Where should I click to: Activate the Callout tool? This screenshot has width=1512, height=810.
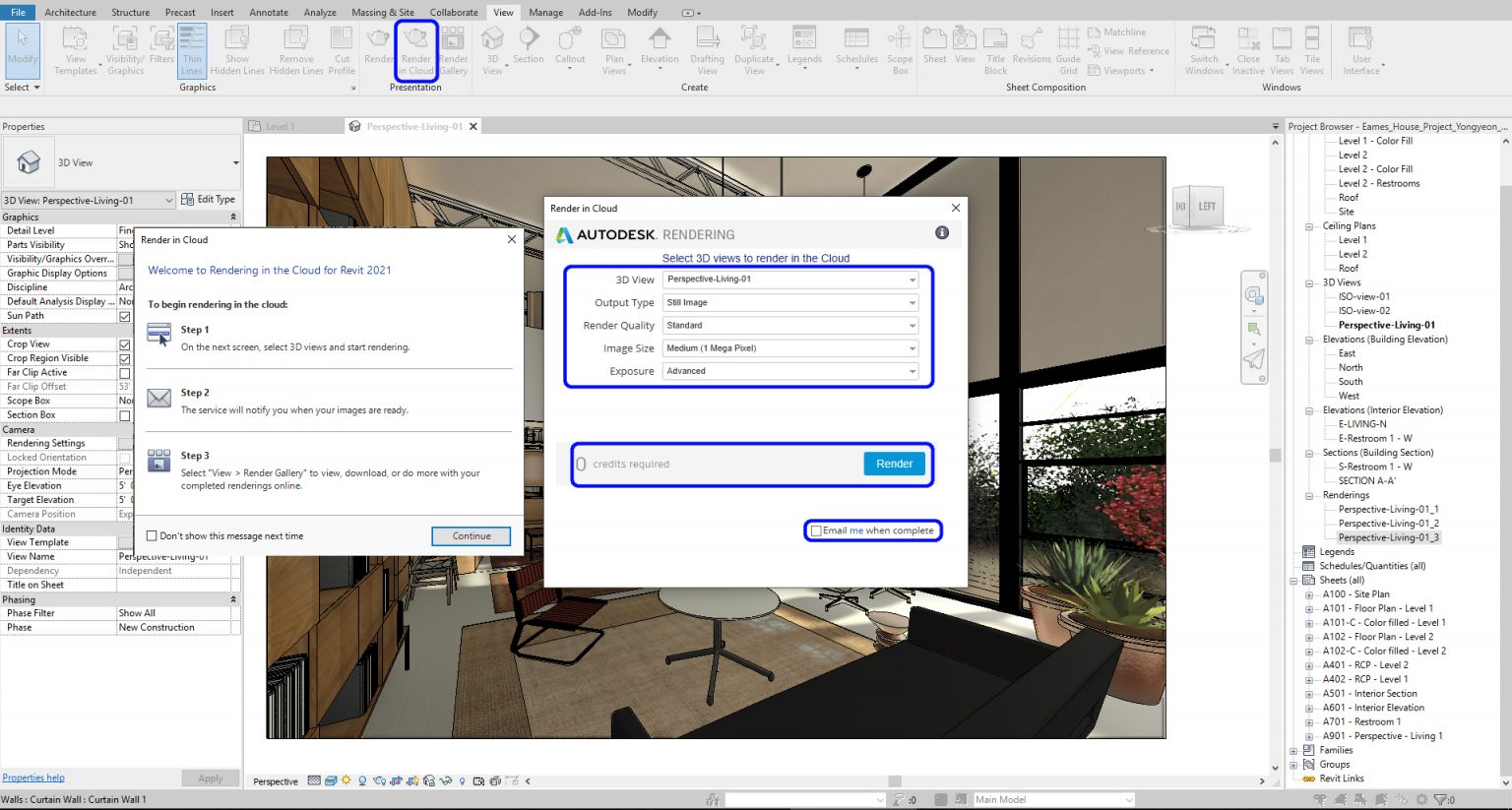569,49
